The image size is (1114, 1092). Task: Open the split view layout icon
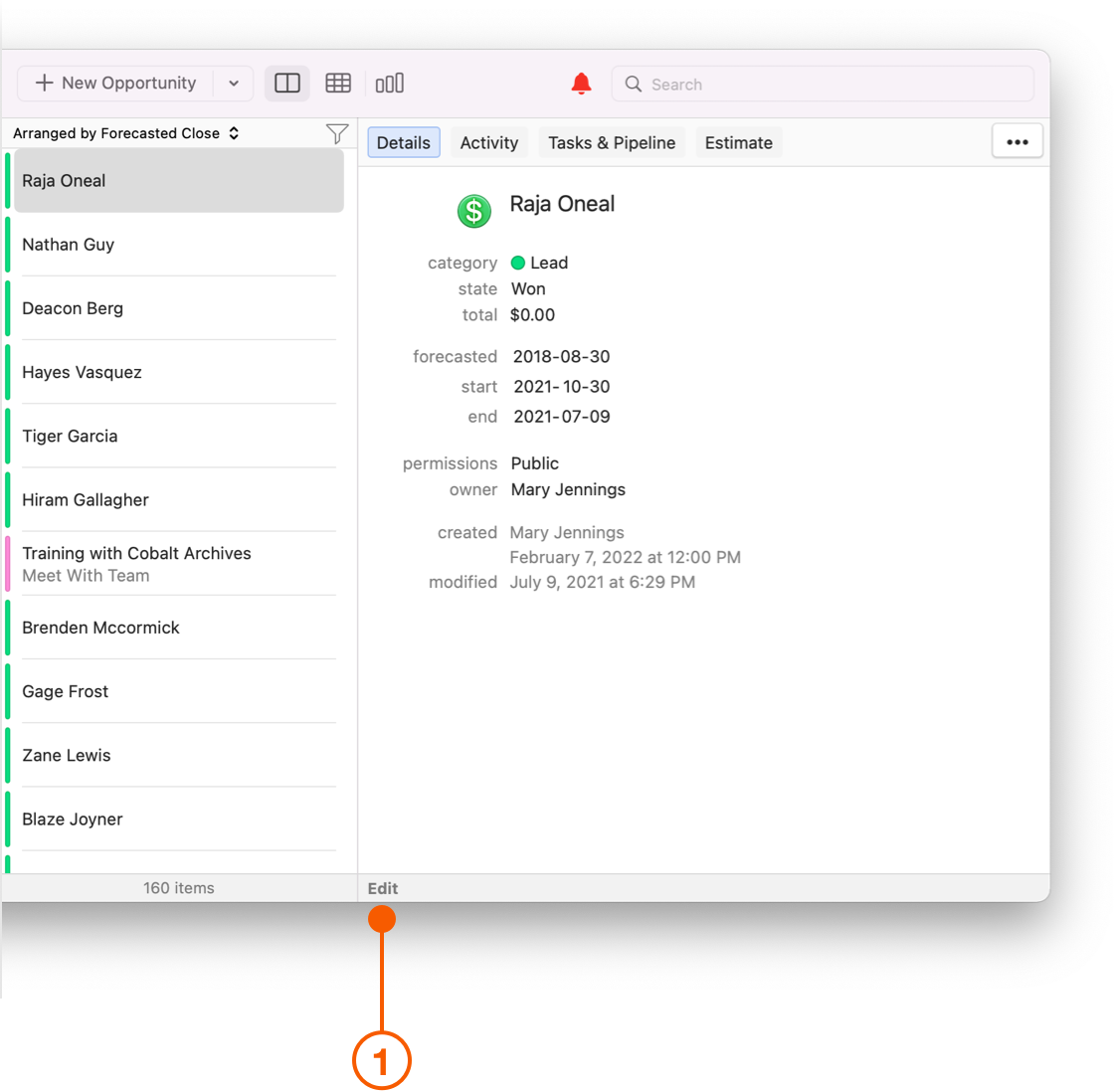pyautogui.click(x=287, y=83)
